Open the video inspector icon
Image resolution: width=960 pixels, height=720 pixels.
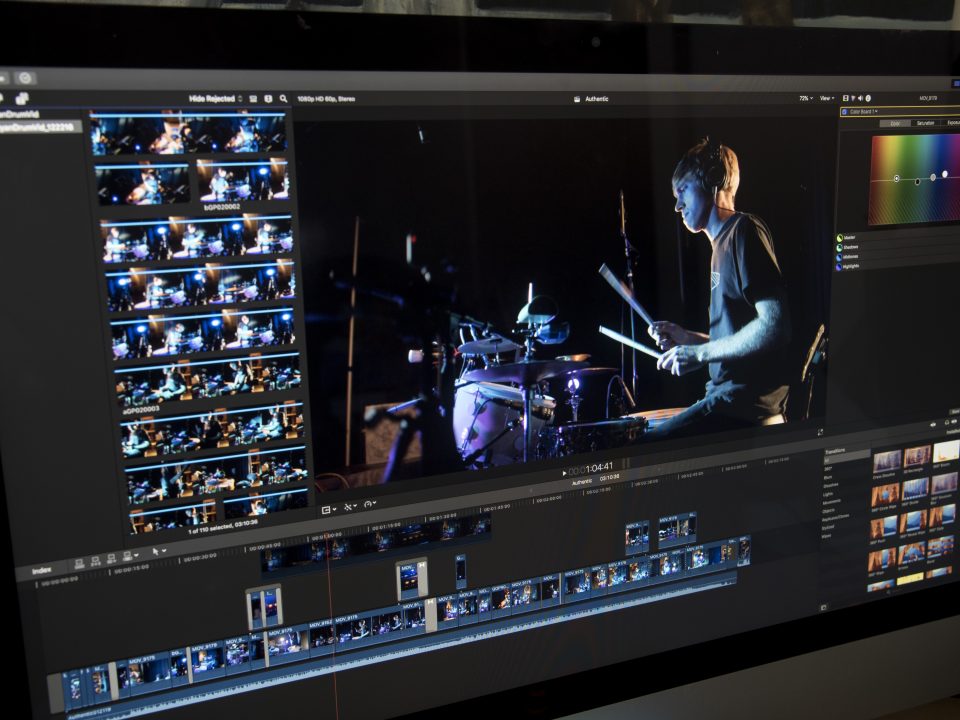pyautogui.click(x=846, y=98)
